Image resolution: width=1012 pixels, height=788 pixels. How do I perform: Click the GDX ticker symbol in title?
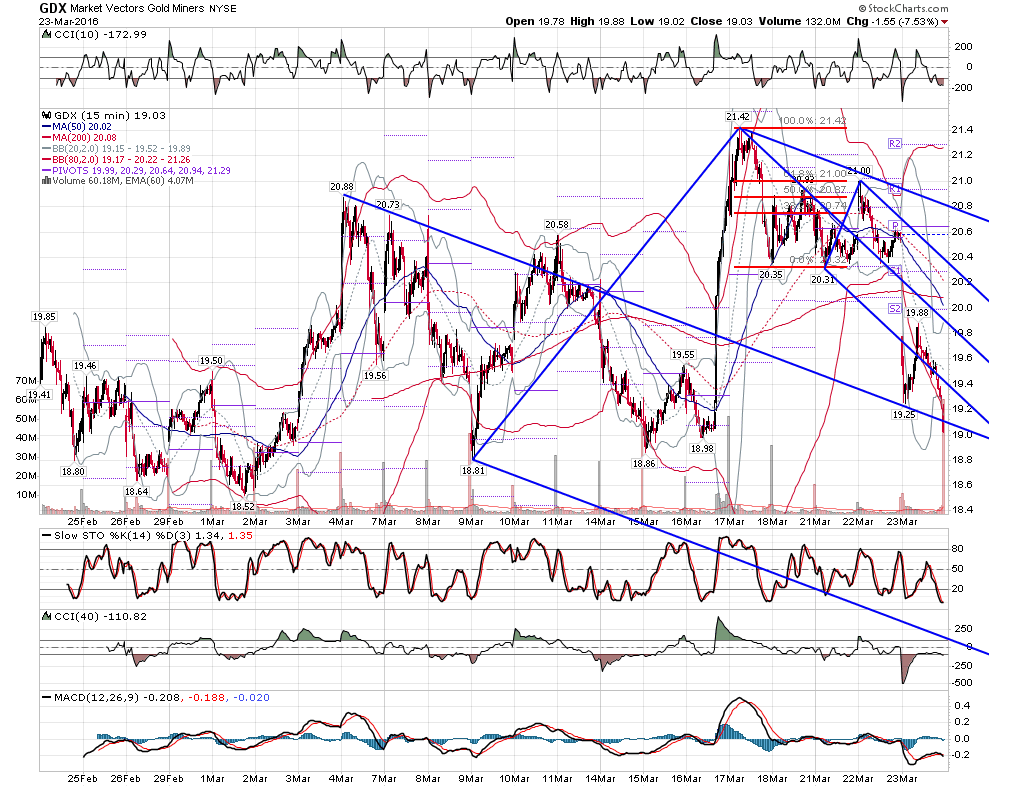coord(51,8)
